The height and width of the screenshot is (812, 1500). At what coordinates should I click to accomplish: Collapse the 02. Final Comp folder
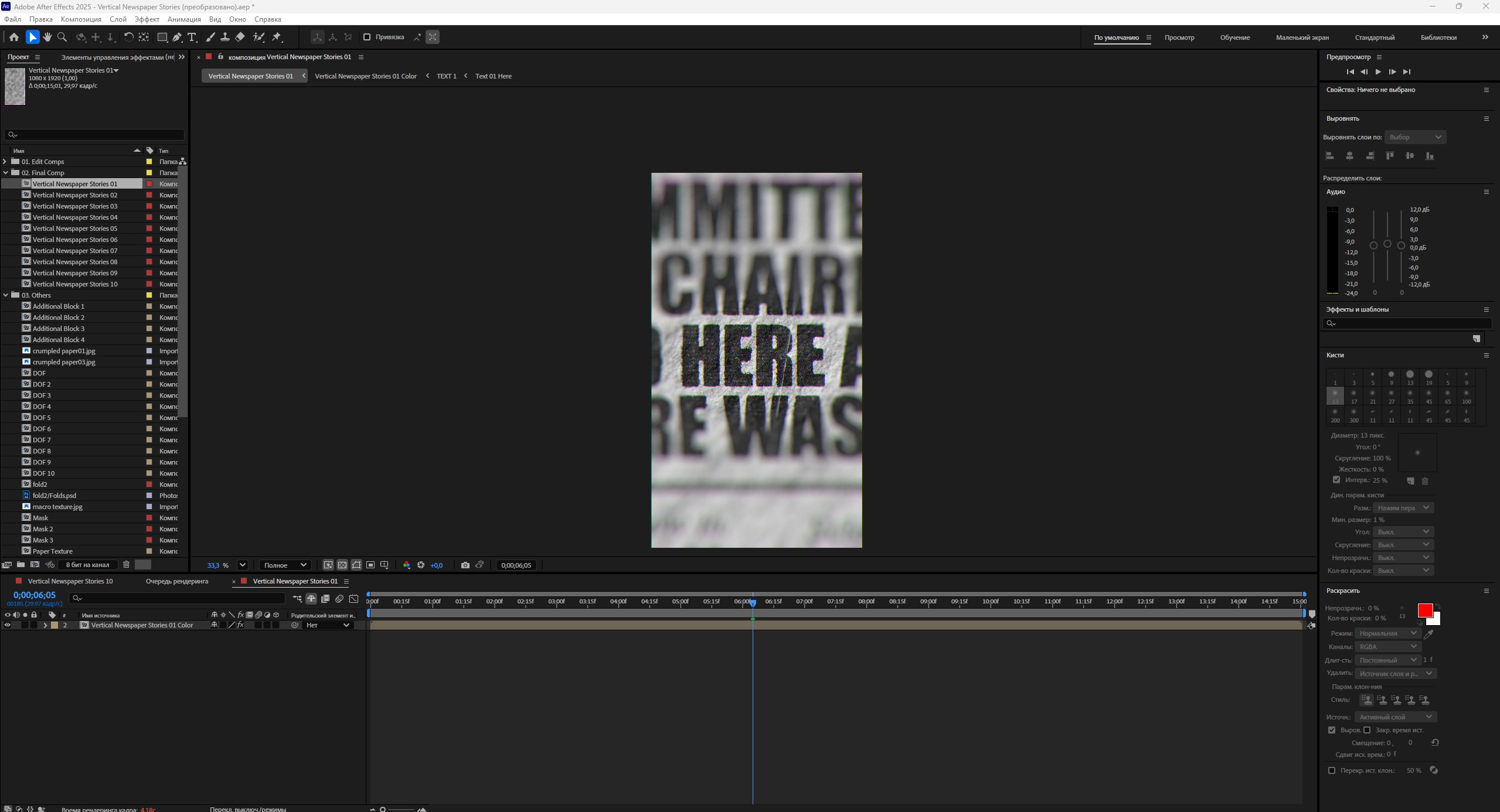(6, 173)
